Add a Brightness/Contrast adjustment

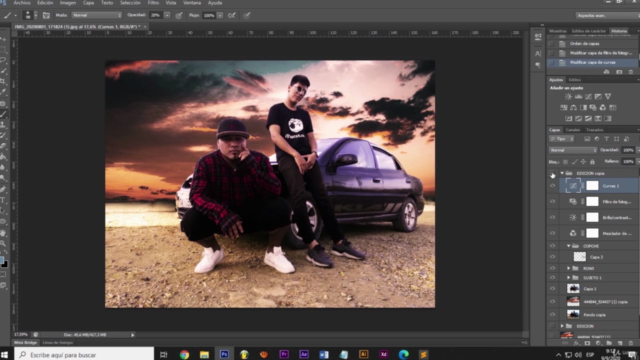pyautogui.click(x=568, y=97)
